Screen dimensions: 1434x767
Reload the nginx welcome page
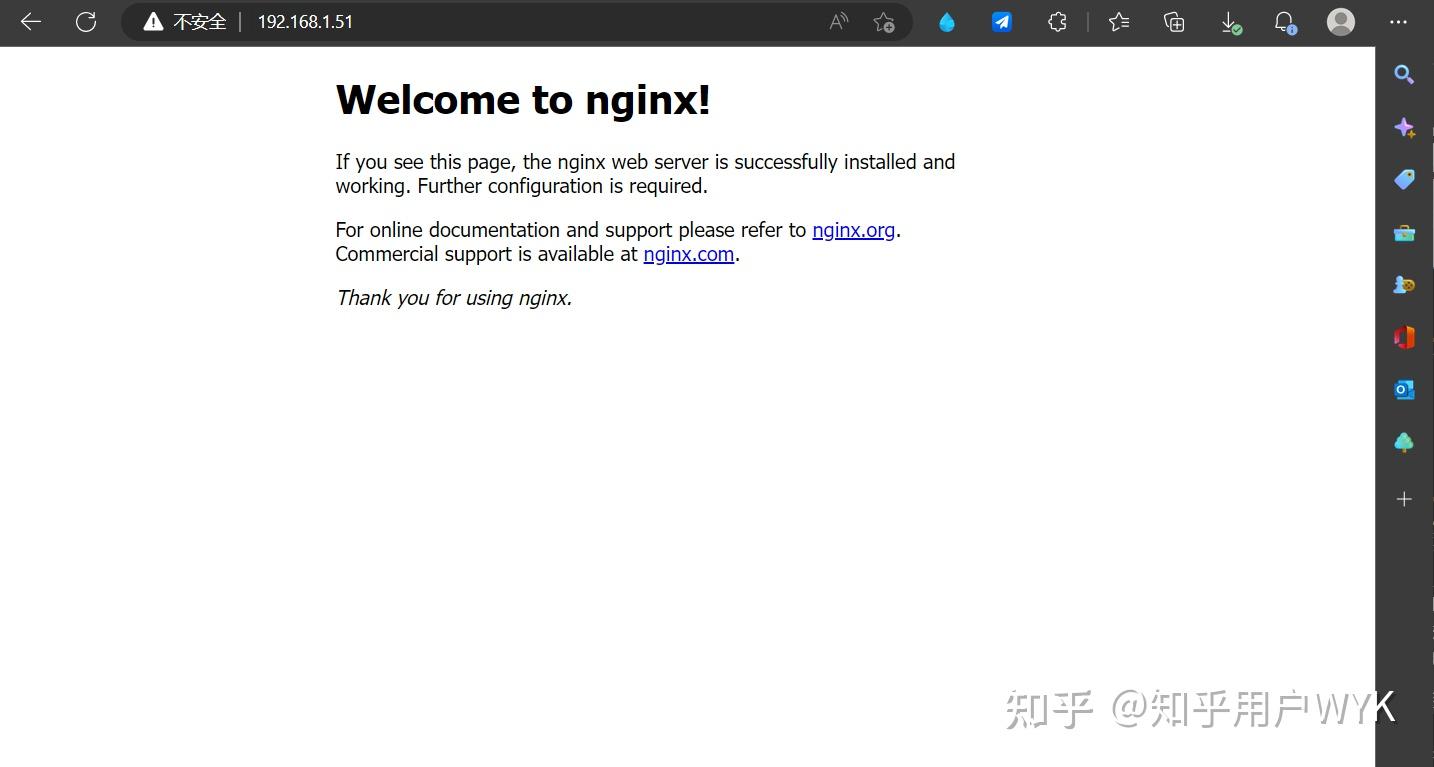(x=85, y=22)
